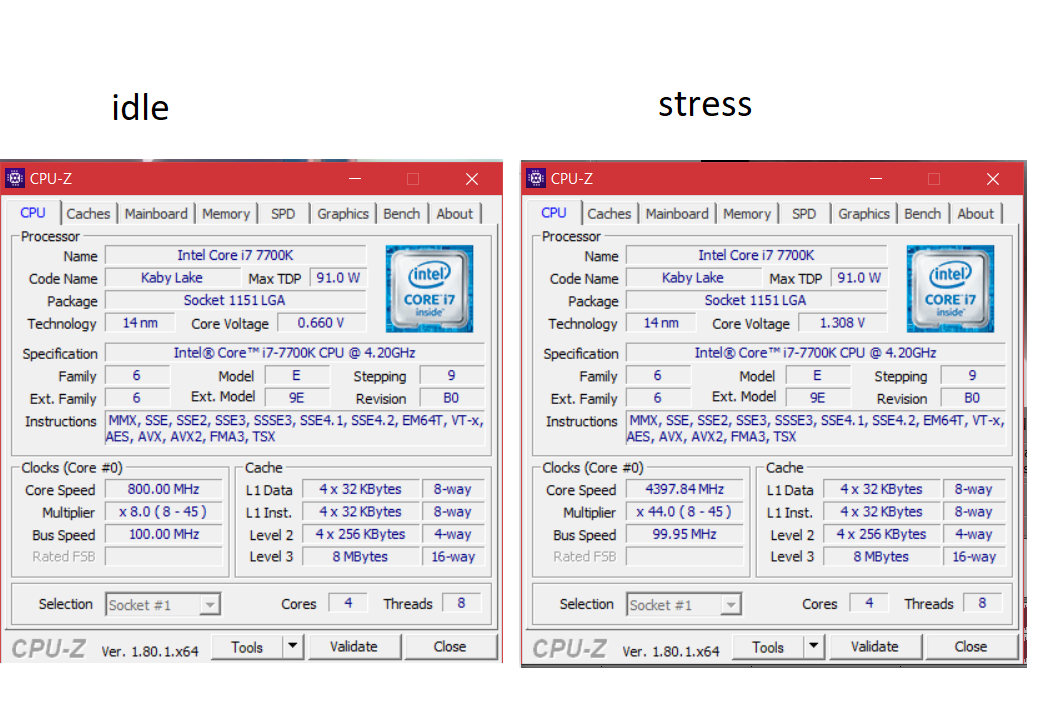Viewport: 1044px width, 716px height.
Task: Click Validate button in stress window
Action: [874, 647]
